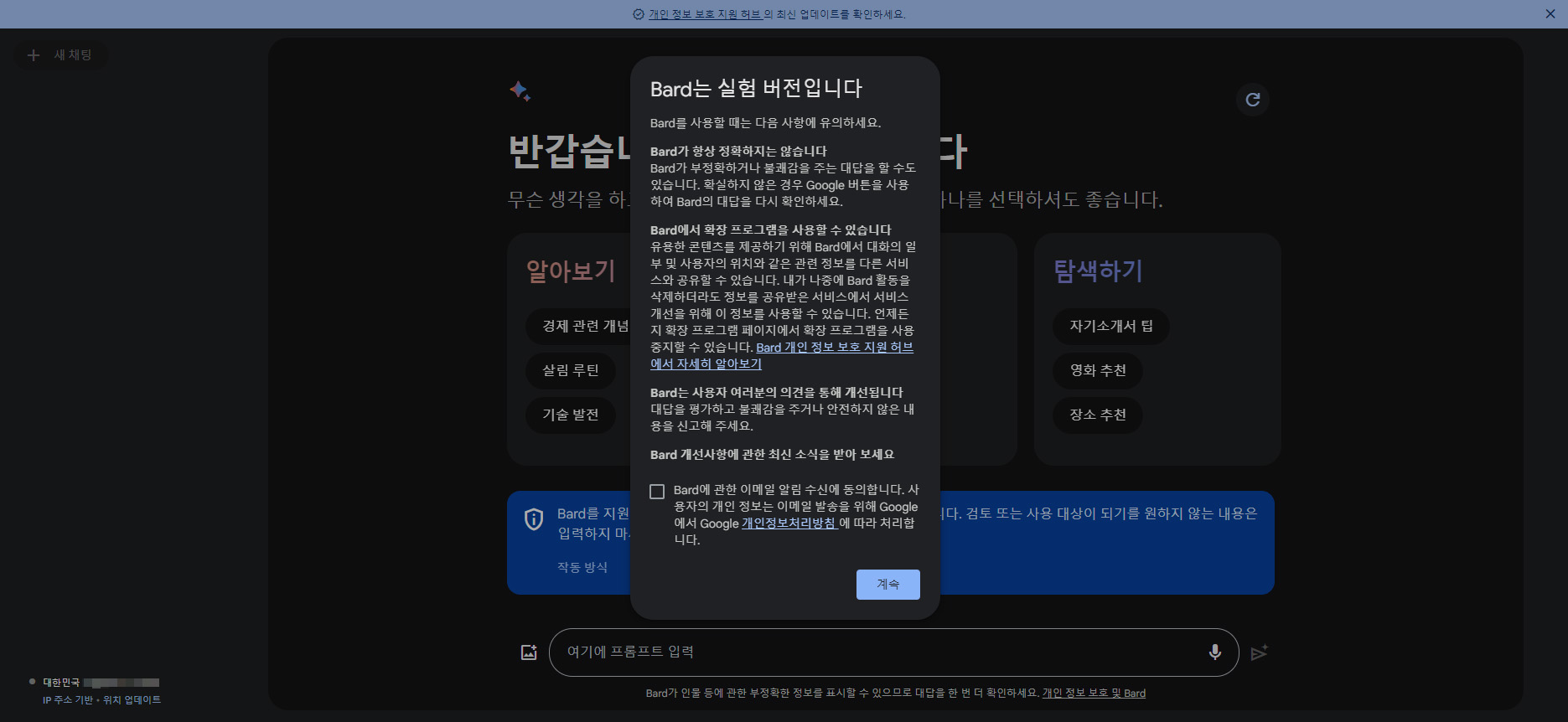Open the Google 개인정보처리방침 link
This screenshot has height=722, width=1568.
[x=789, y=523]
